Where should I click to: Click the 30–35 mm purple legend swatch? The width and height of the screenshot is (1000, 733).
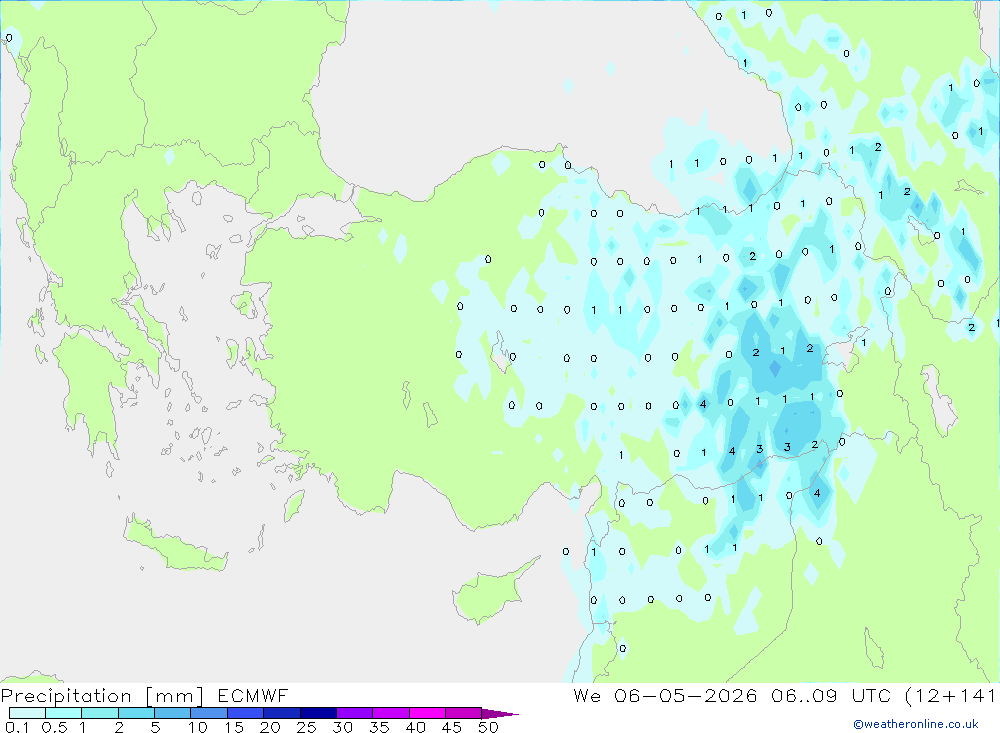tap(355, 713)
